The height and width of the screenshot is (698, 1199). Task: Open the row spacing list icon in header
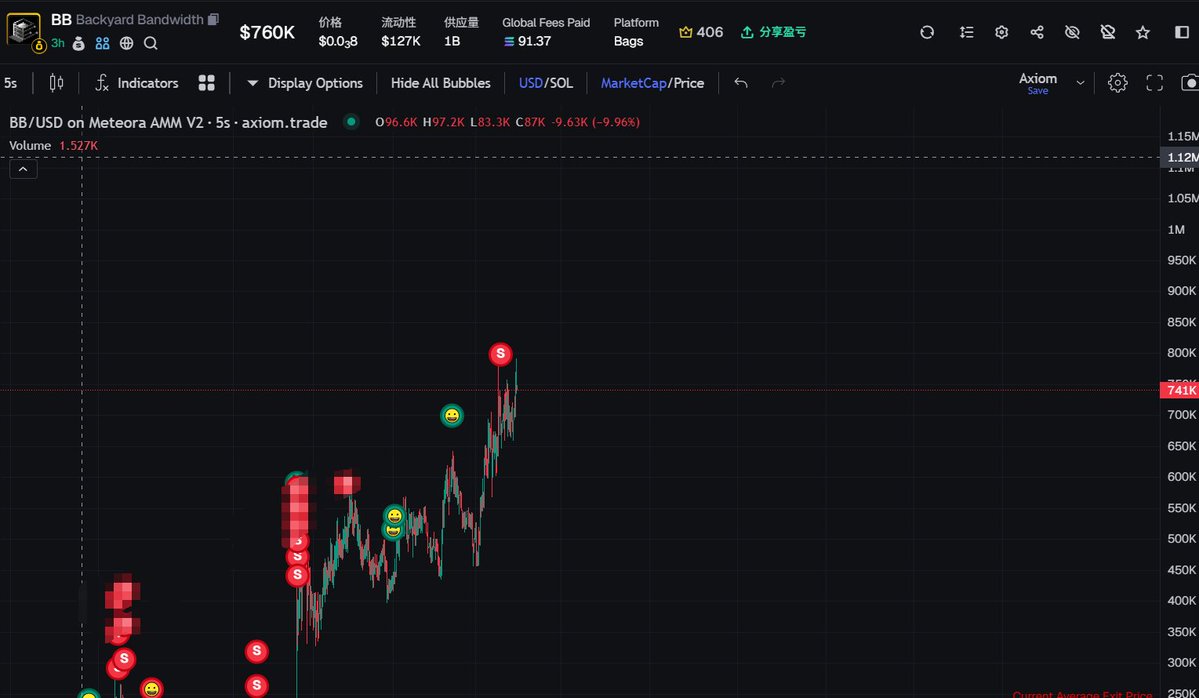tap(967, 32)
